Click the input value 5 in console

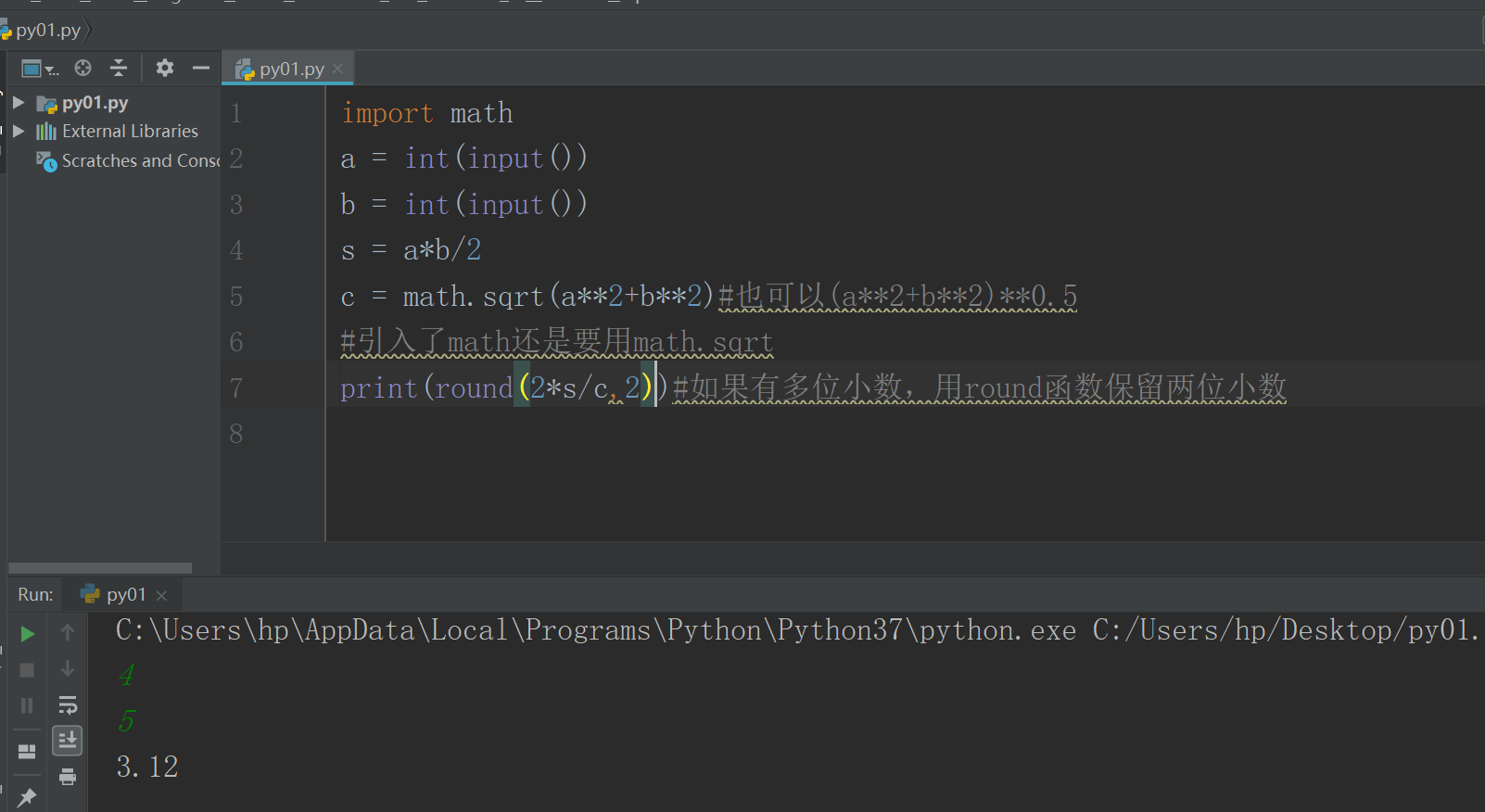coord(127,720)
